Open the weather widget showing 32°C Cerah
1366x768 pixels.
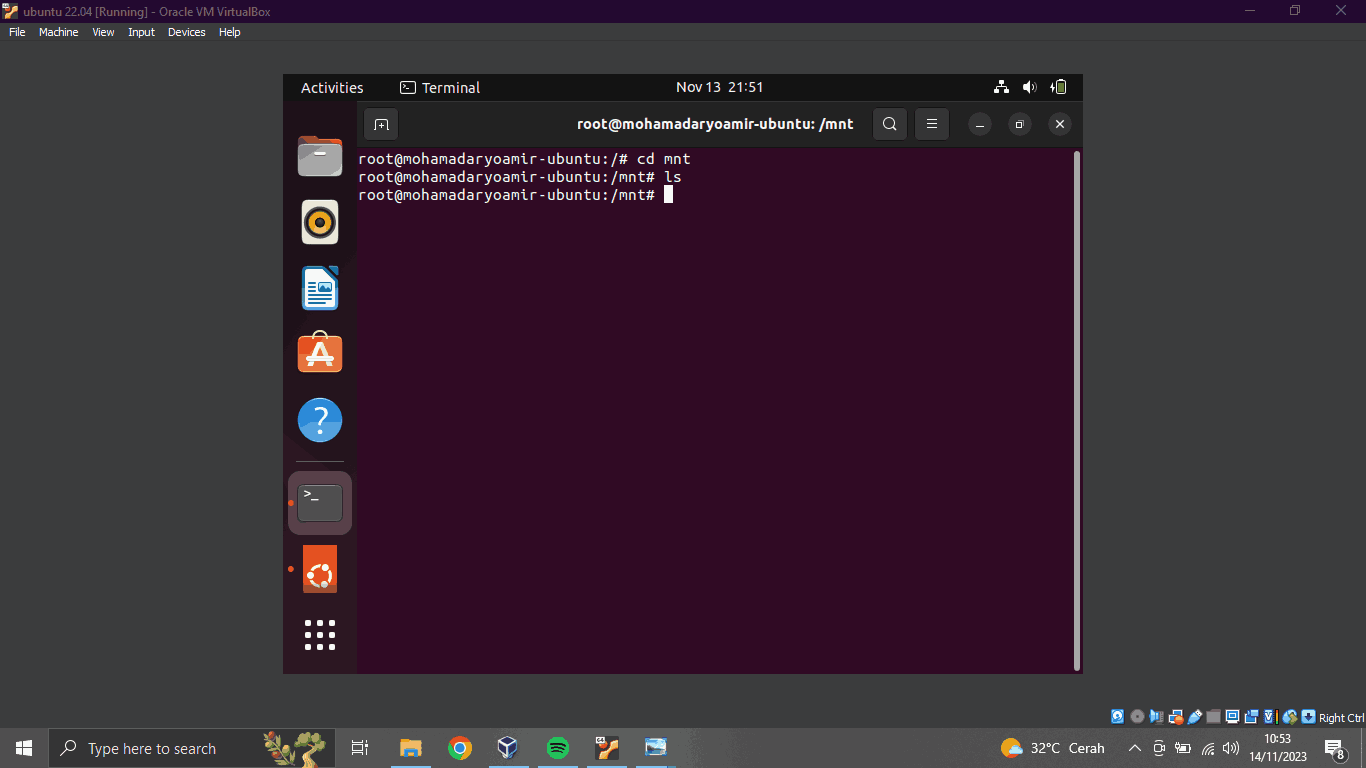tap(1053, 748)
